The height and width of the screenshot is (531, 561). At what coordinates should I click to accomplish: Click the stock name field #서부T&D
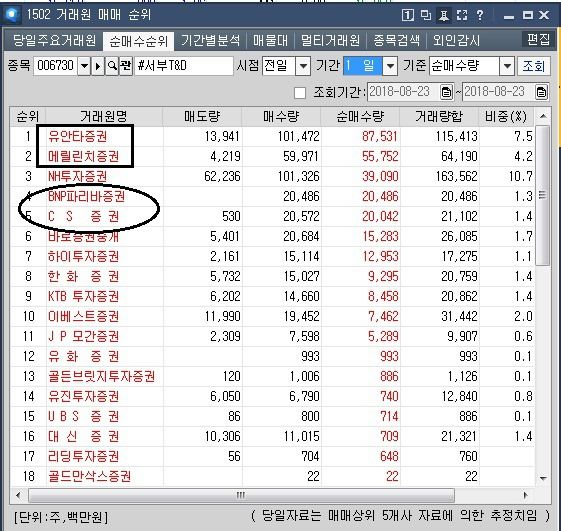coord(184,66)
